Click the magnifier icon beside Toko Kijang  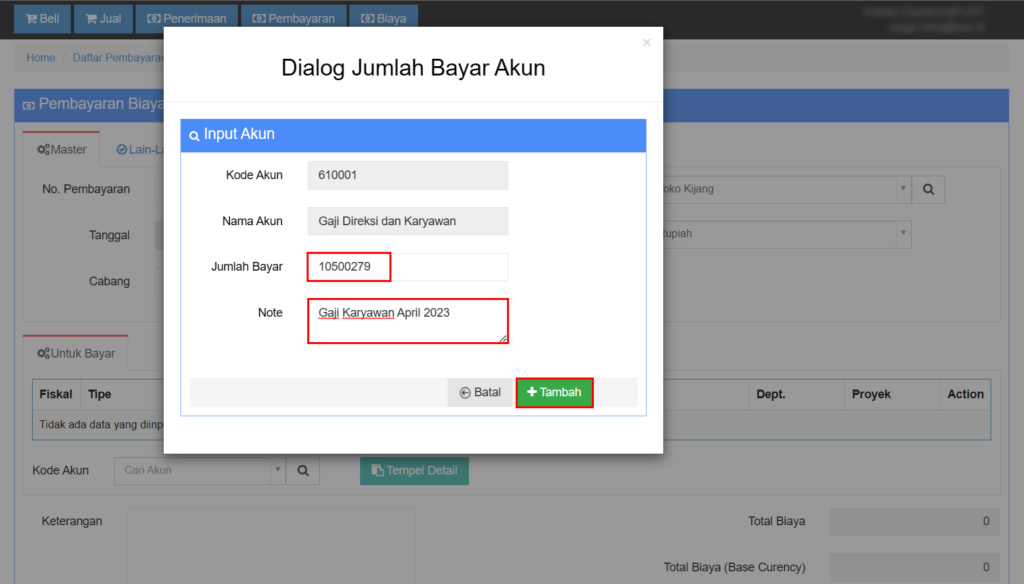(x=927, y=190)
